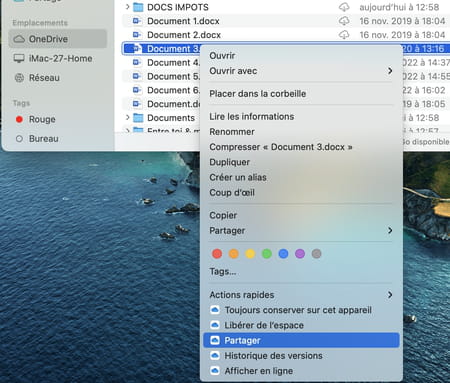Click OneDrive icon beside Afficher en ligne

[x=215, y=371]
